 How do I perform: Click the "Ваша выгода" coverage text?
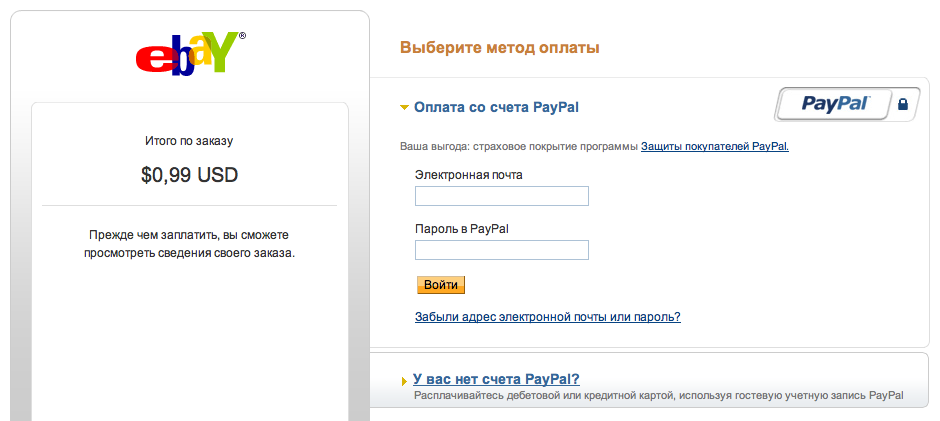(518, 146)
